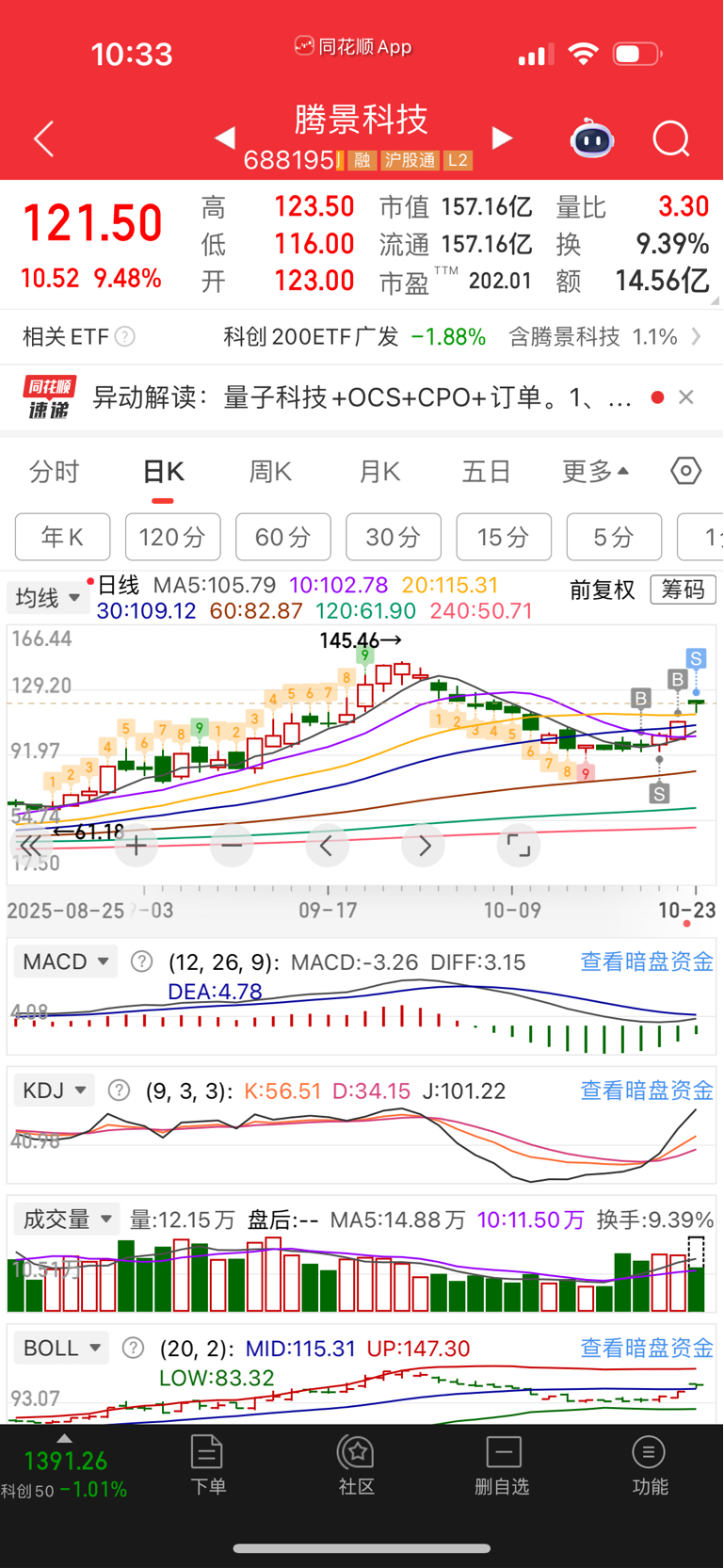
Task: Zoom out chart with minus button
Action: (x=232, y=846)
